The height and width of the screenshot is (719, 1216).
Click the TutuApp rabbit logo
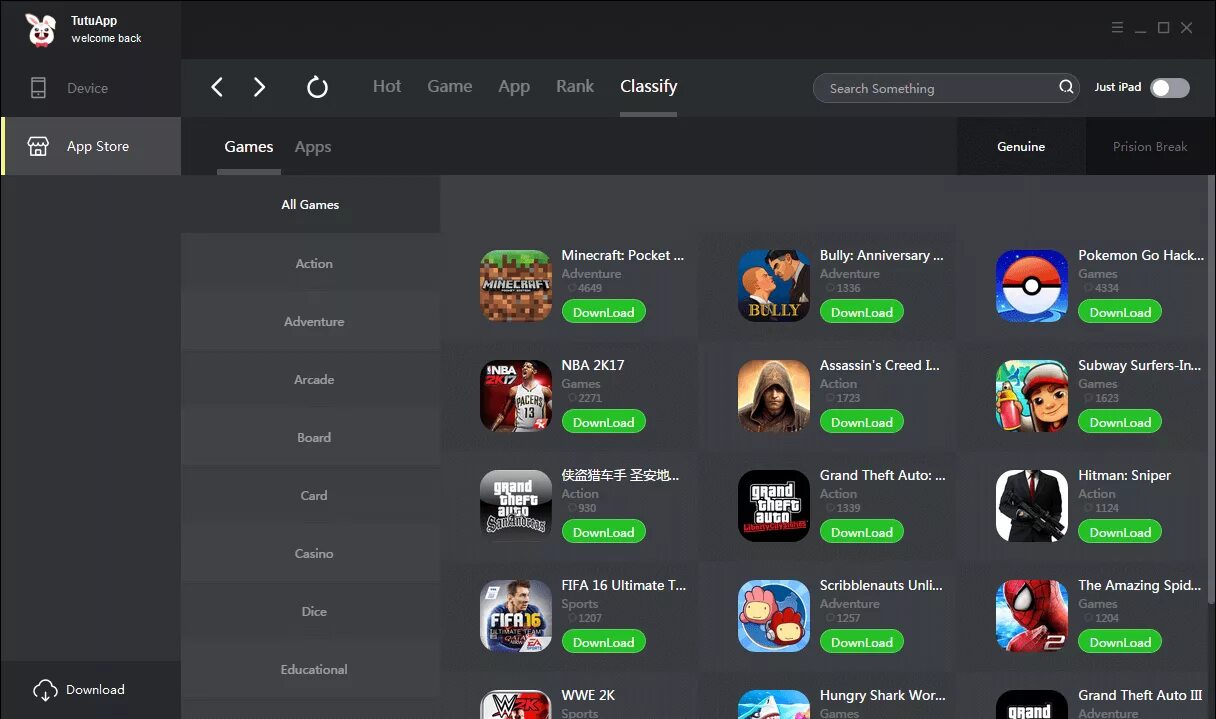pos(41,30)
